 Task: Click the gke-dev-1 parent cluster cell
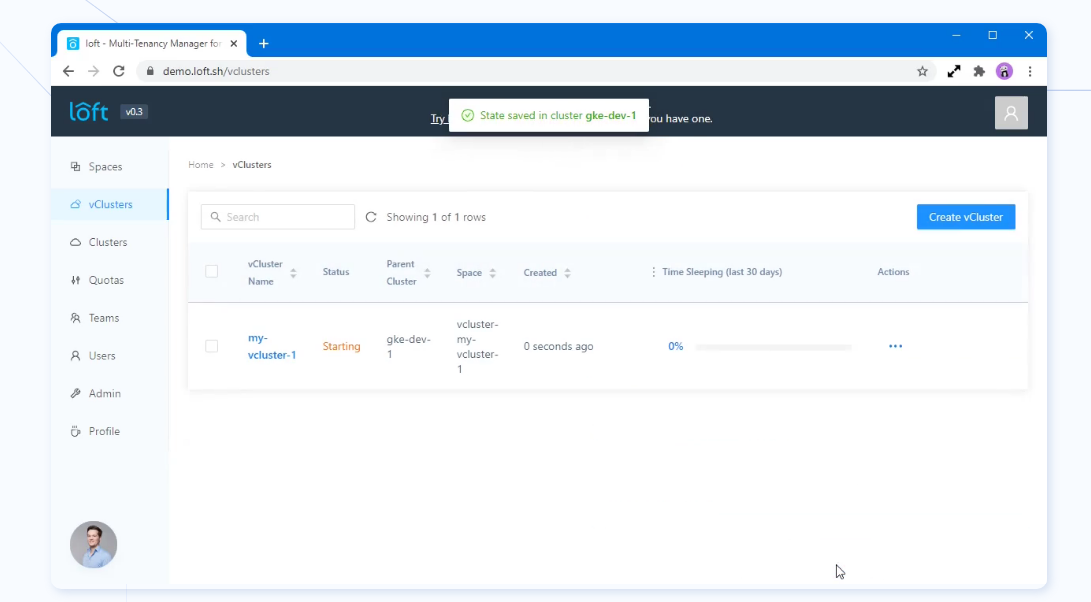pyautogui.click(x=408, y=347)
